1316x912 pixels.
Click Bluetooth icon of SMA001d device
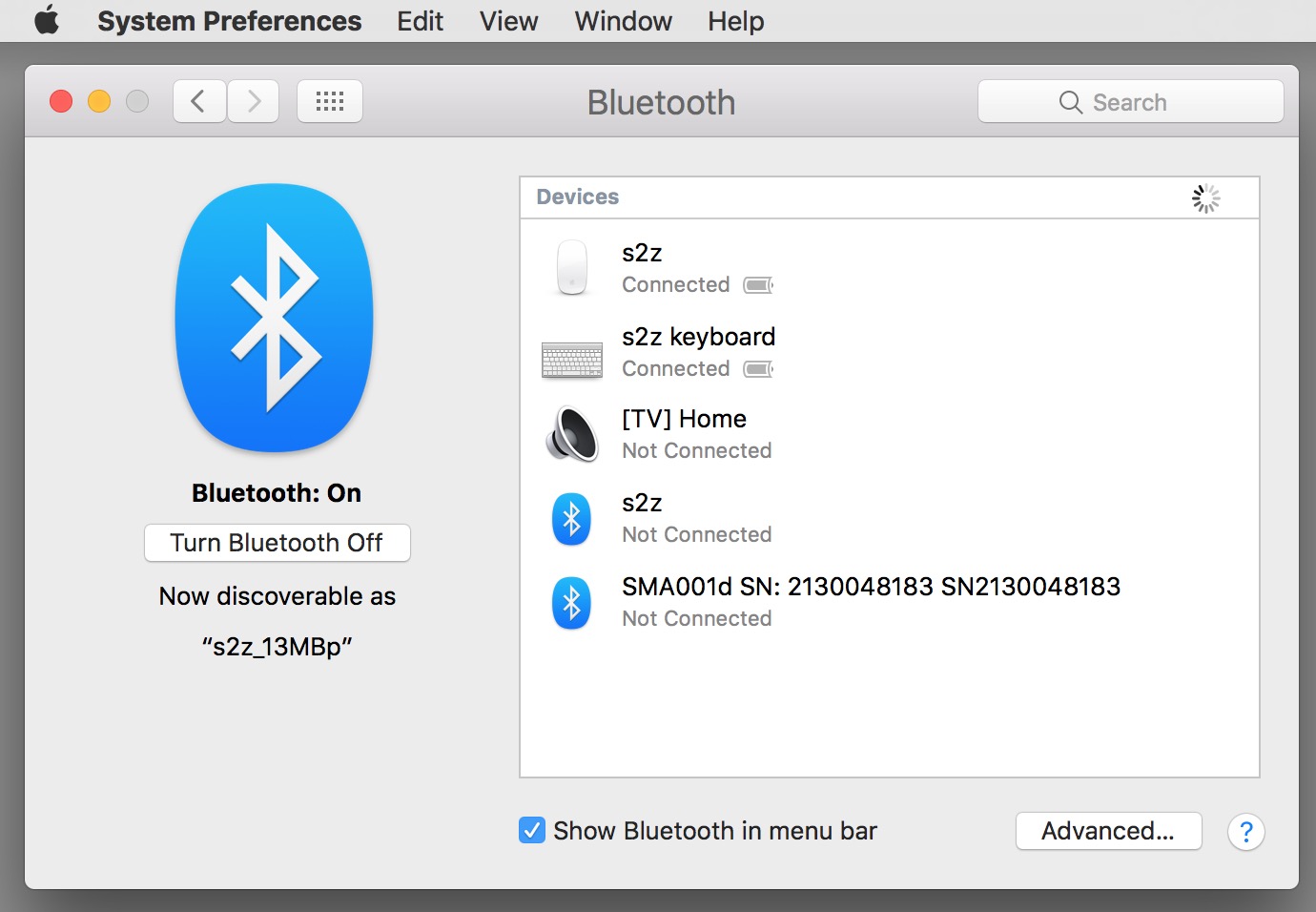(x=572, y=603)
